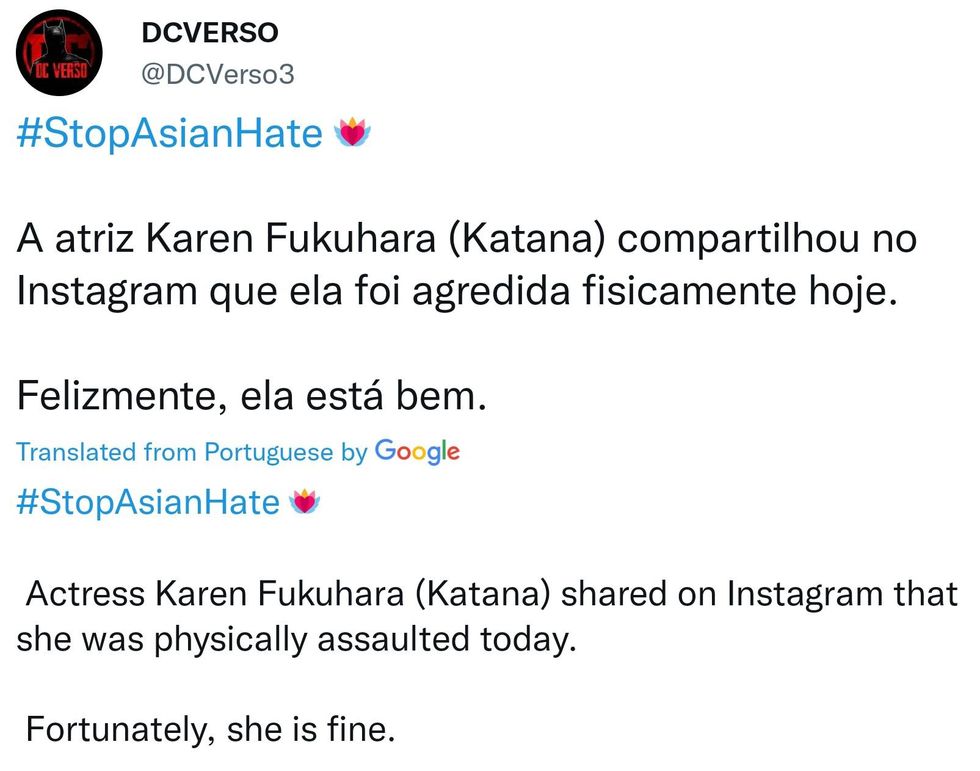
Task: Click the lotus heart emoji beside the first hashtag
Action: click(352, 132)
